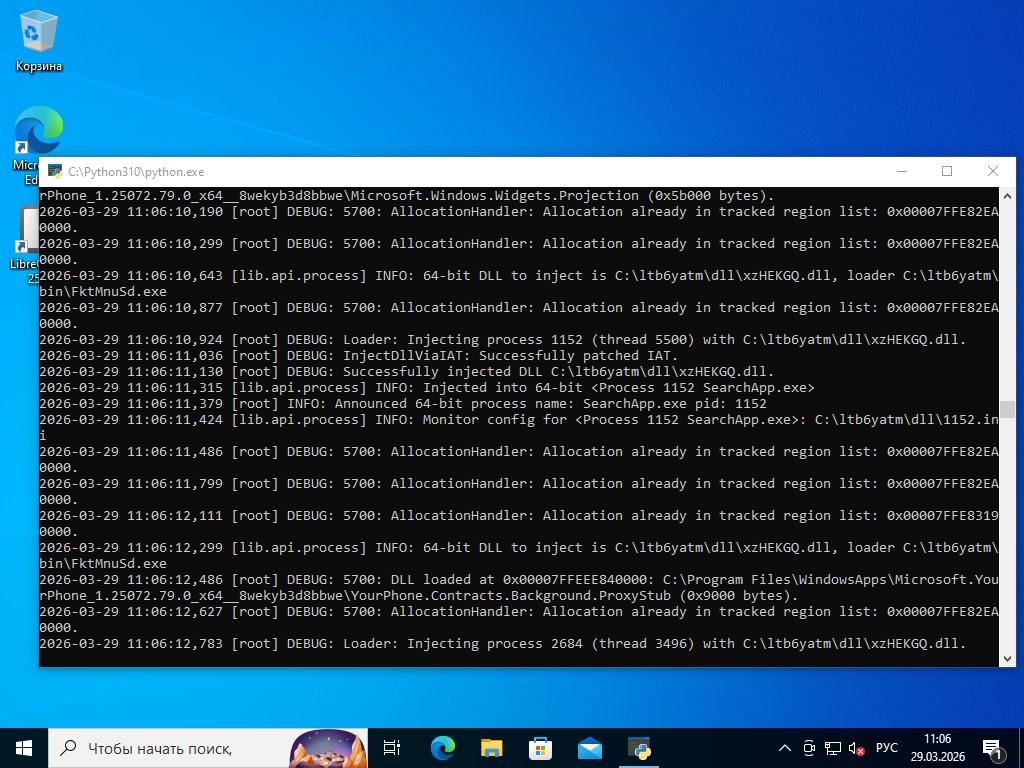
Task: Expand the hidden system tray icons
Action: click(x=785, y=748)
